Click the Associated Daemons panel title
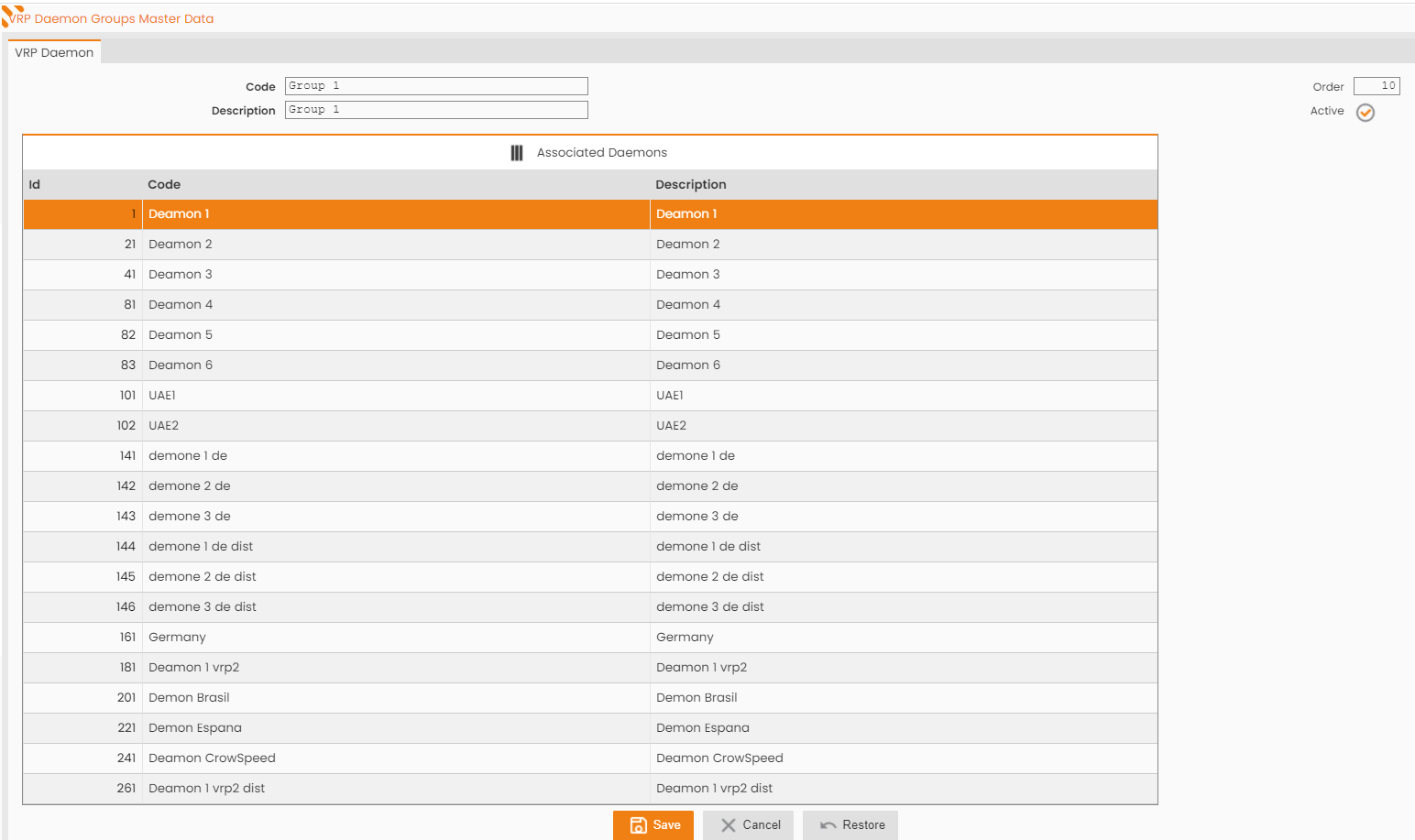The image size is (1415, 840). (x=602, y=153)
